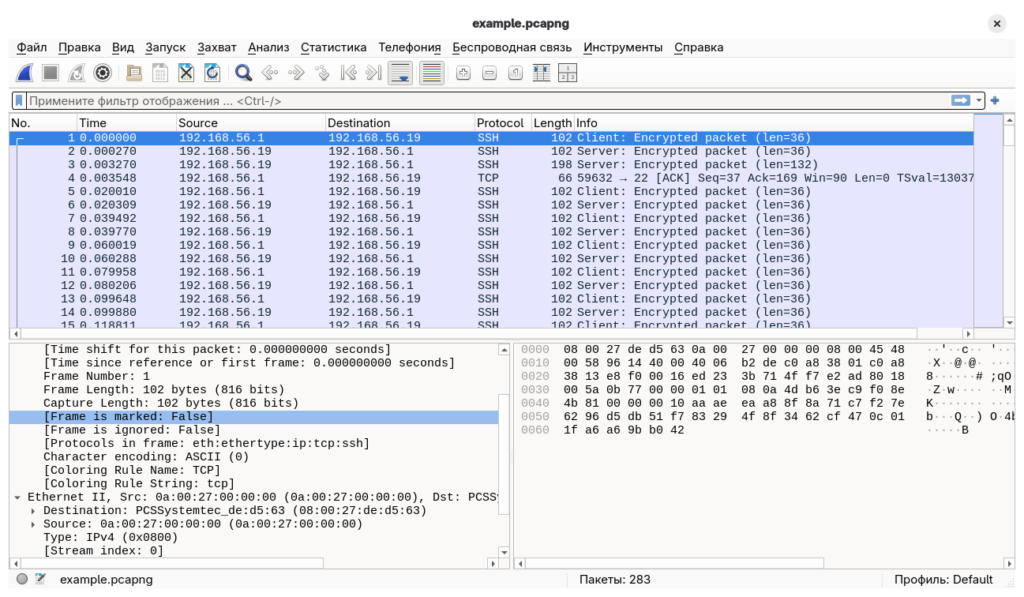Image resolution: width=1024 pixels, height=597 pixels.
Task: Jump to the first packet
Action: click(x=348, y=73)
